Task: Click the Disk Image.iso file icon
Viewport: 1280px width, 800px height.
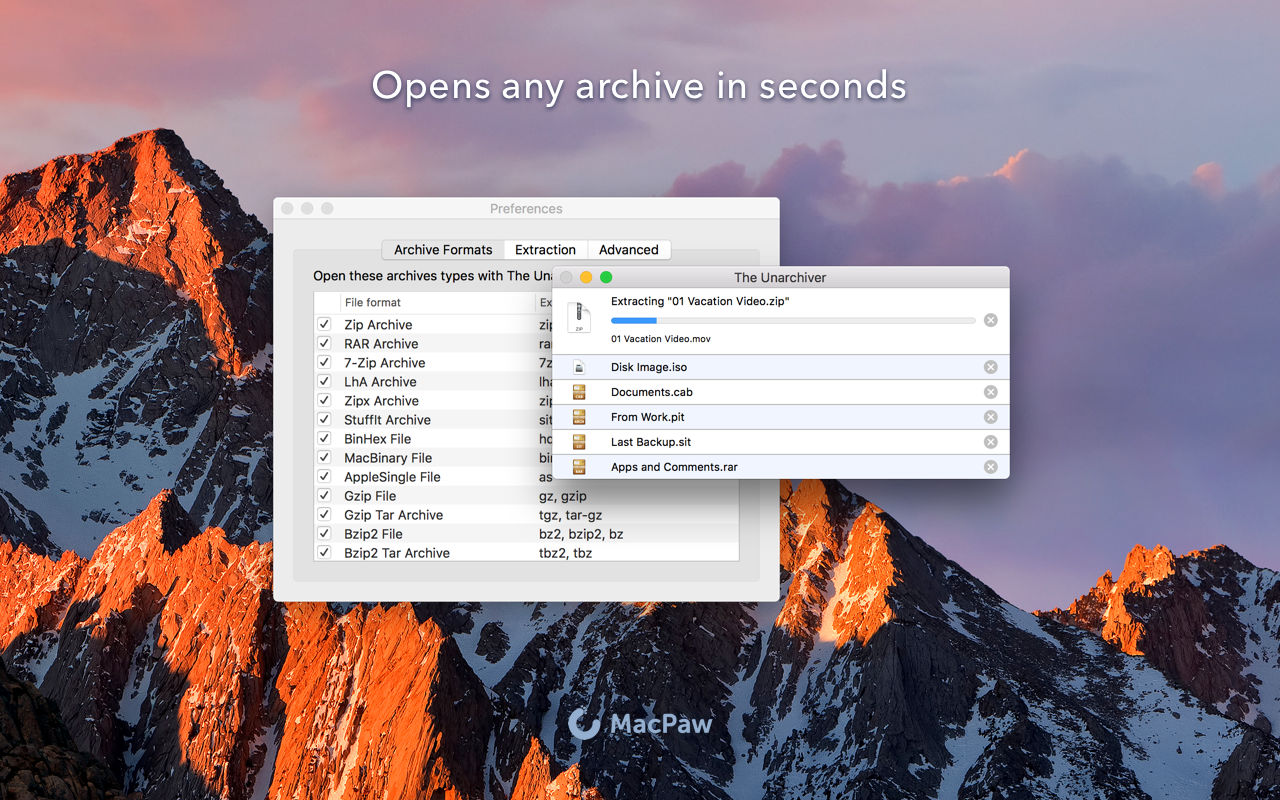Action: click(x=579, y=367)
